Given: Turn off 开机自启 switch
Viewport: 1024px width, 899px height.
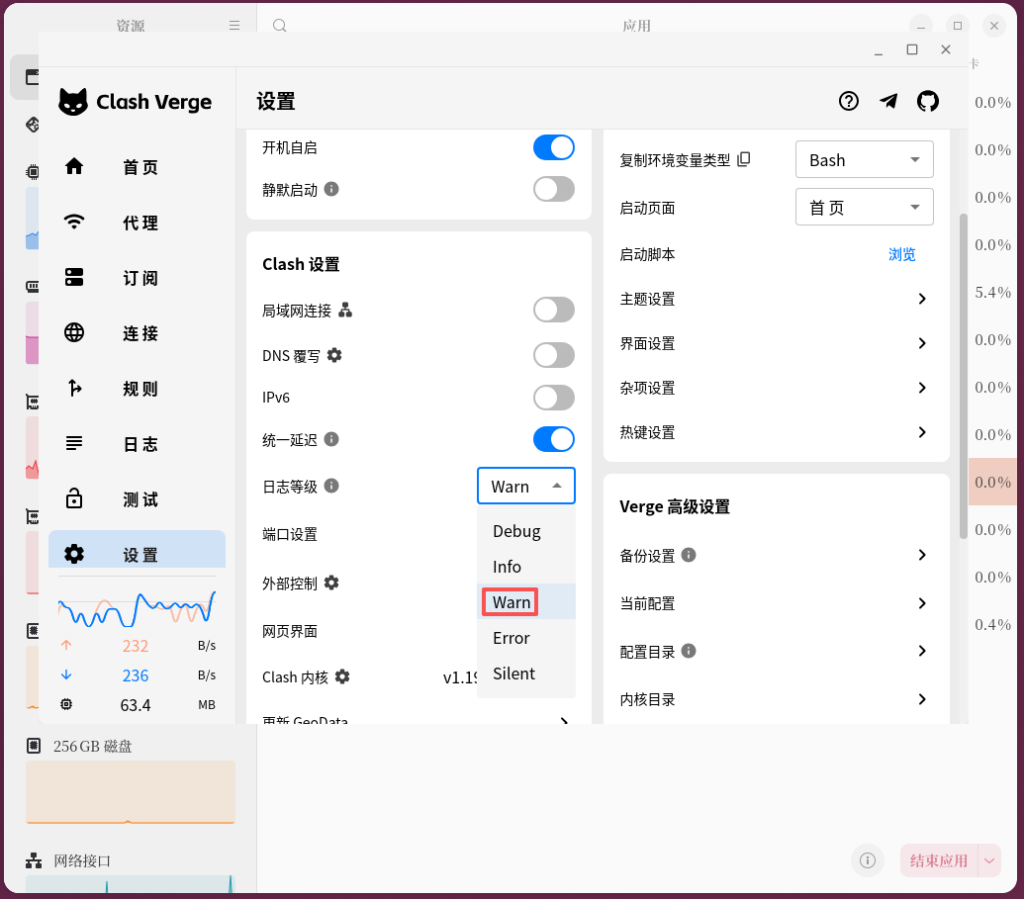Looking at the screenshot, I should 554,148.
